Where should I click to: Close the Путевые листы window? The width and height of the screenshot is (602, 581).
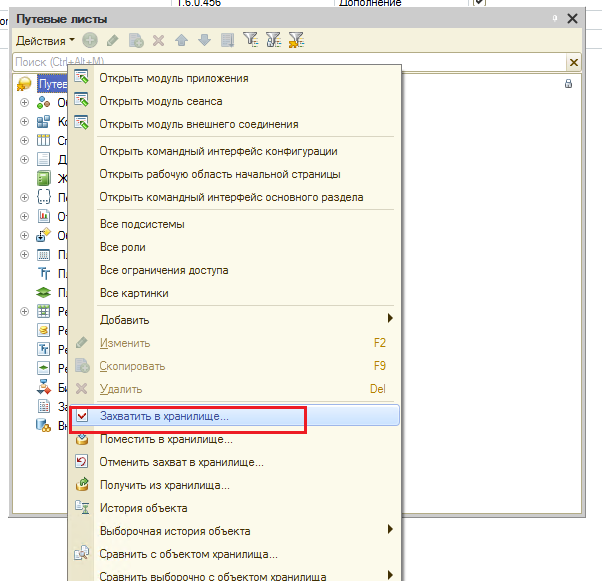tap(572, 18)
